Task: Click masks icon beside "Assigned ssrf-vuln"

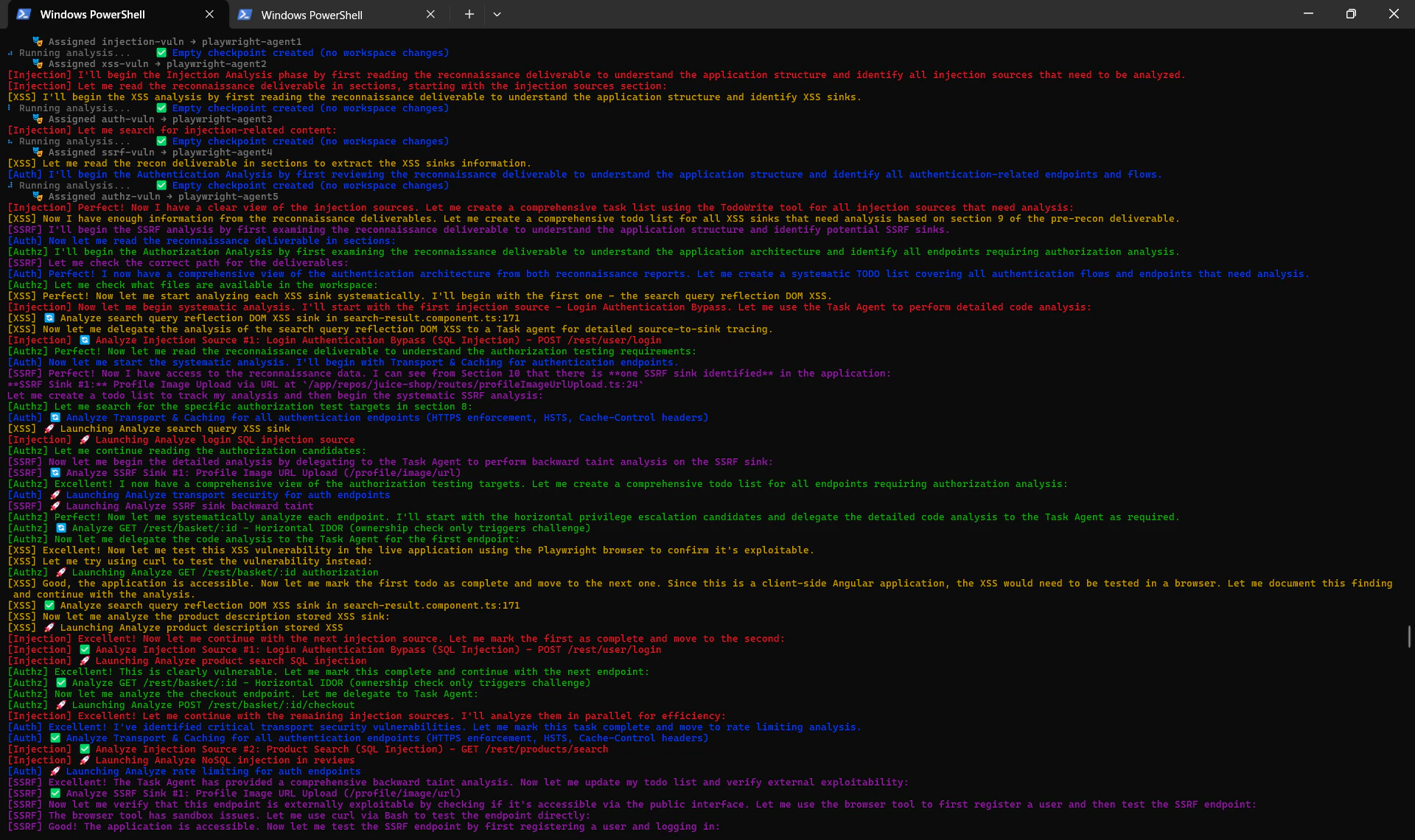Action: click(x=38, y=153)
